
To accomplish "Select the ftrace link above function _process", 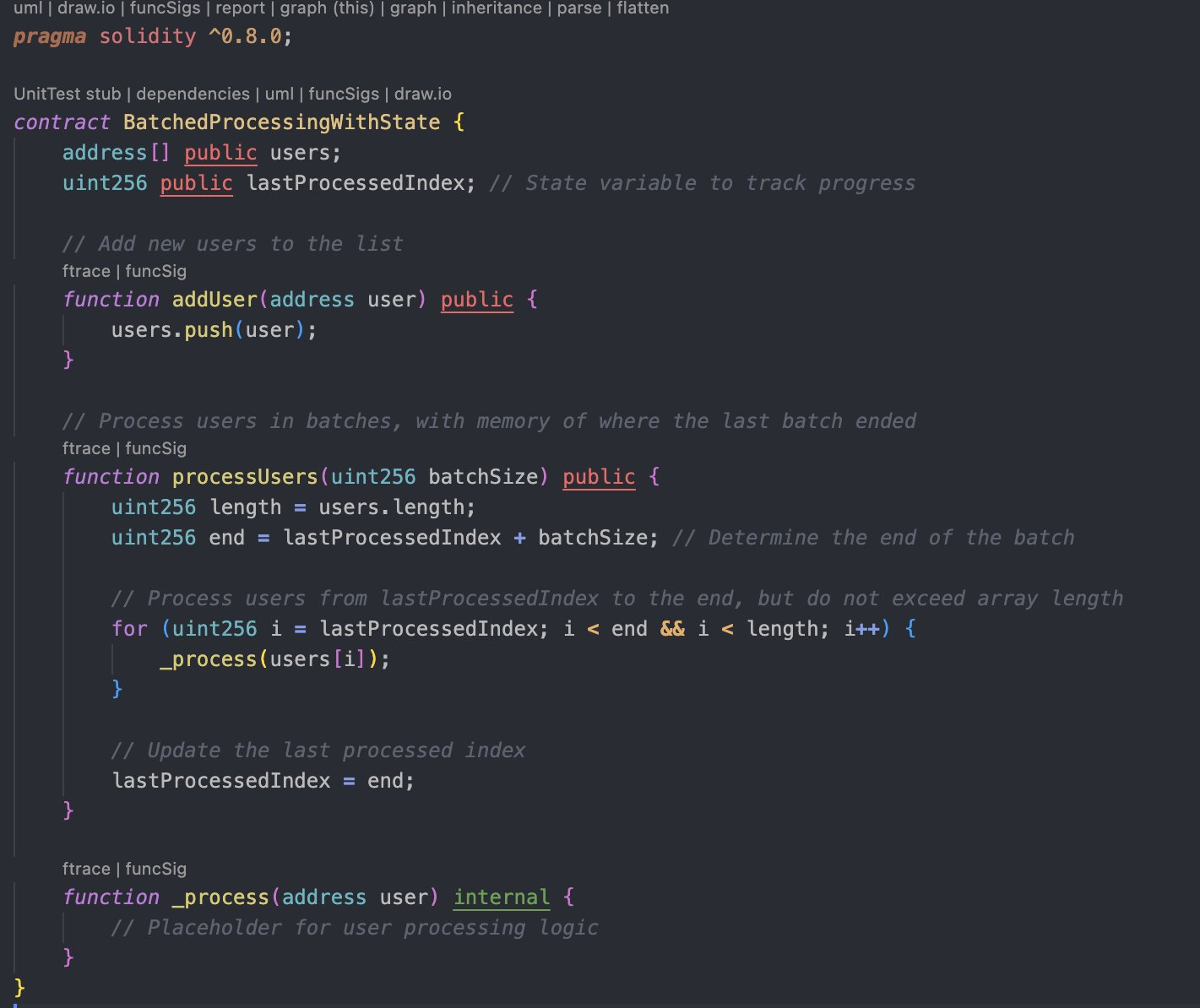I will 86,869.
